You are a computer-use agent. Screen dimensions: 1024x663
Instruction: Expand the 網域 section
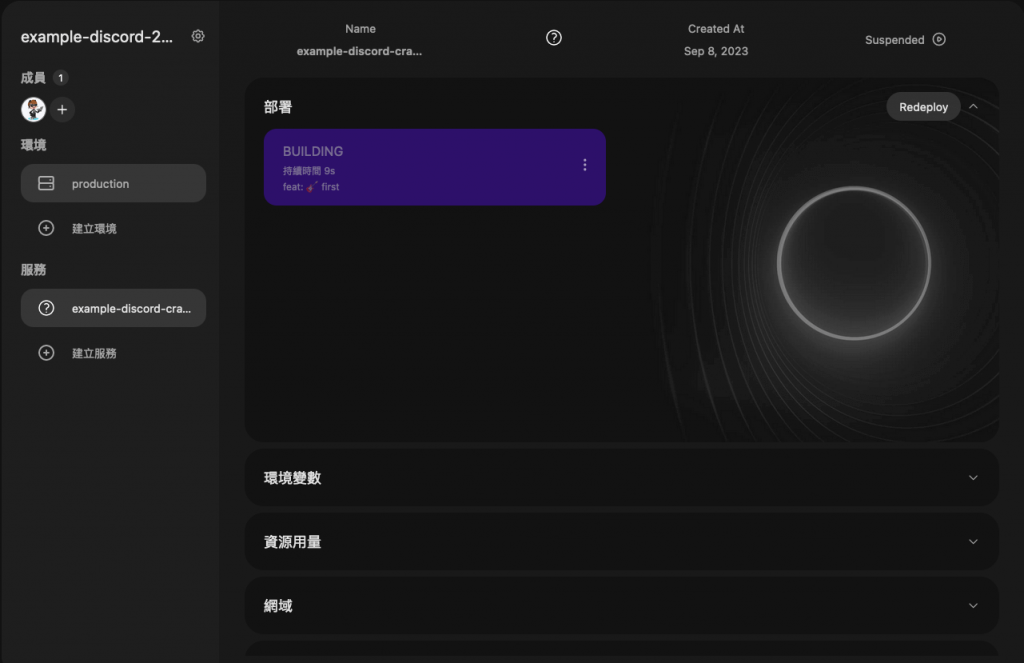tap(621, 606)
